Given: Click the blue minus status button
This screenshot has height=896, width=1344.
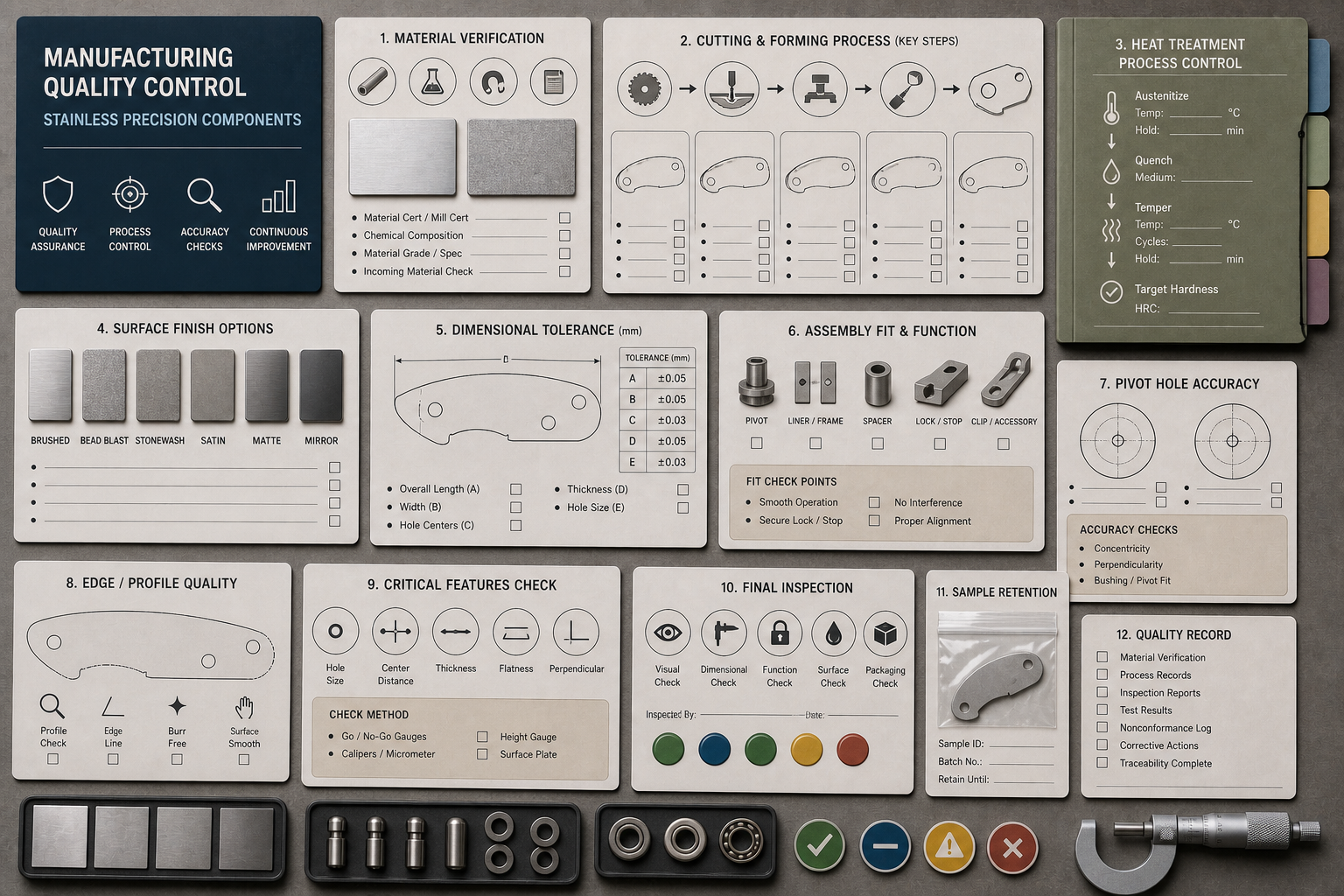Looking at the screenshot, I should [x=885, y=847].
